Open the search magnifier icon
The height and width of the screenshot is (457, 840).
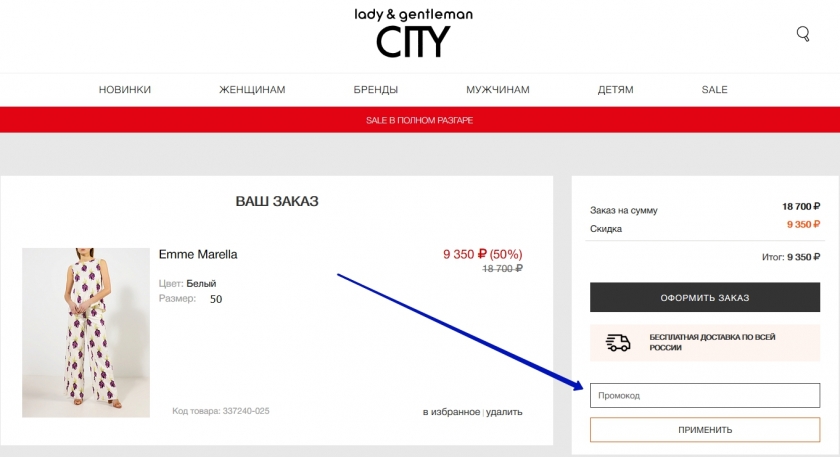coord(802,34)
